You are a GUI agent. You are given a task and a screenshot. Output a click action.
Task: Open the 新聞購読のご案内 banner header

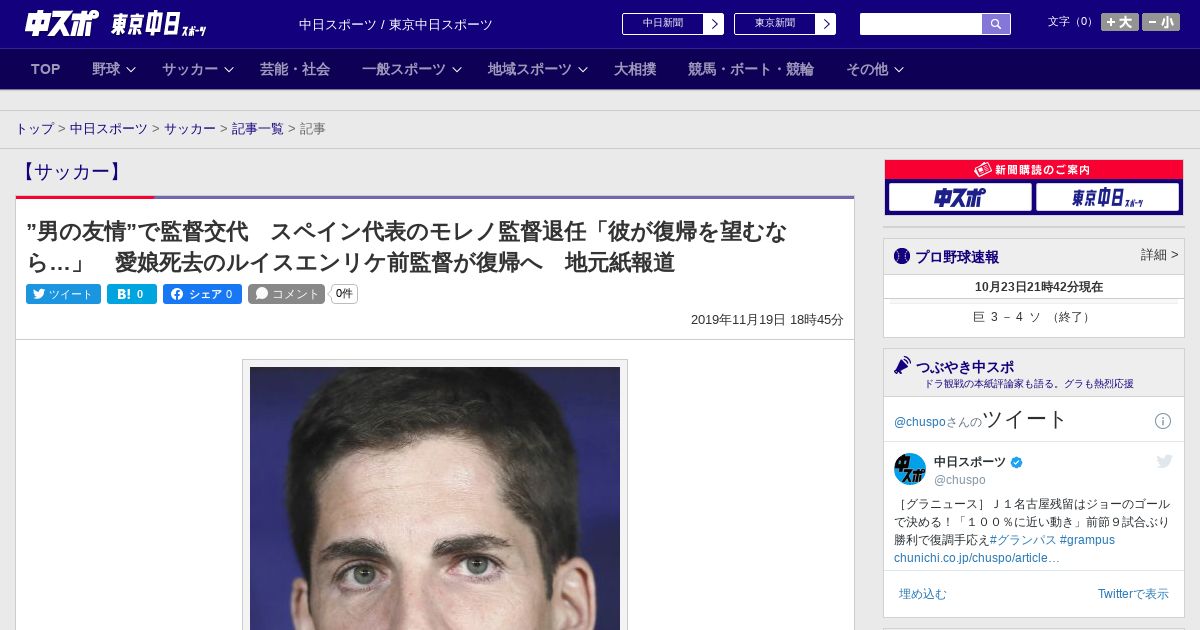tap(1034, 170)
